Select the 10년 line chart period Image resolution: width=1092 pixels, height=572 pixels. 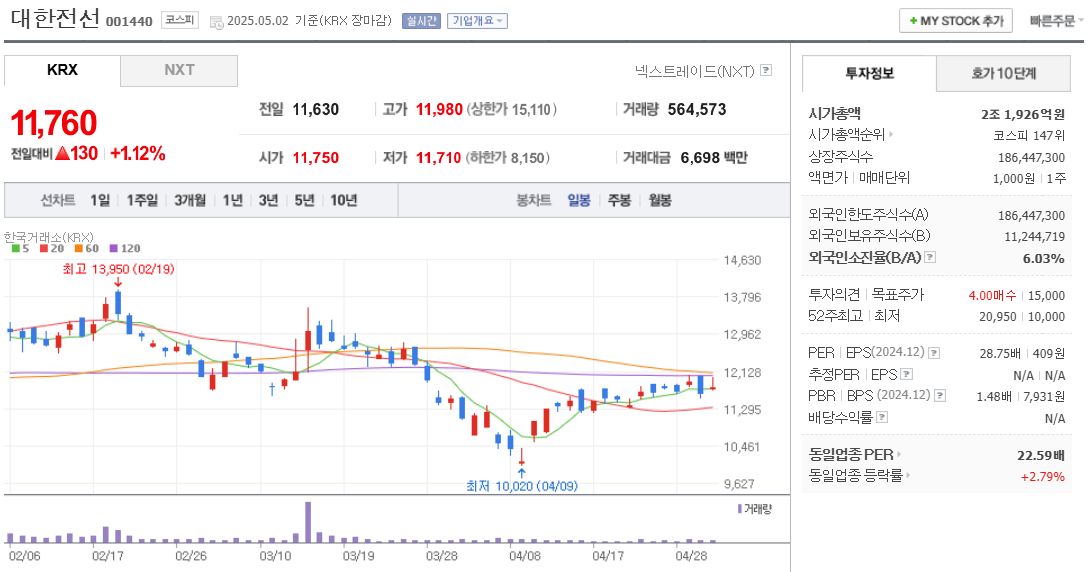pos(343,201)
